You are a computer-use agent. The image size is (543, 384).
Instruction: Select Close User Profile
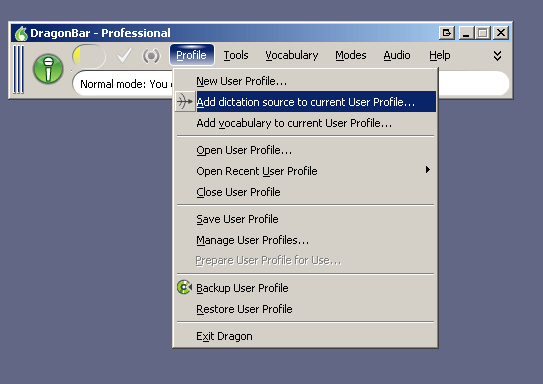305,192
